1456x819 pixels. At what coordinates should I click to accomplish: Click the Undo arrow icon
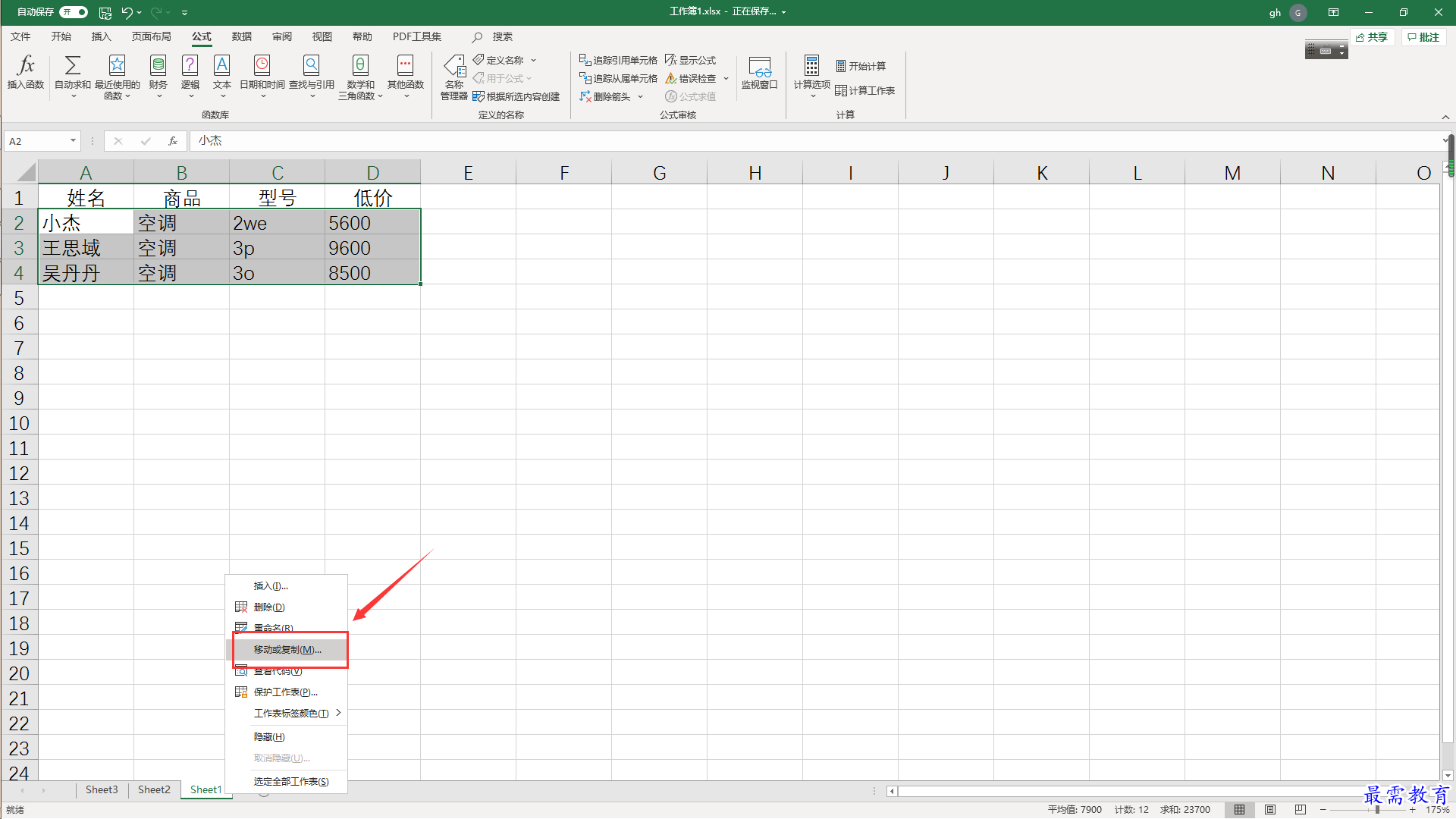[127, 12]
